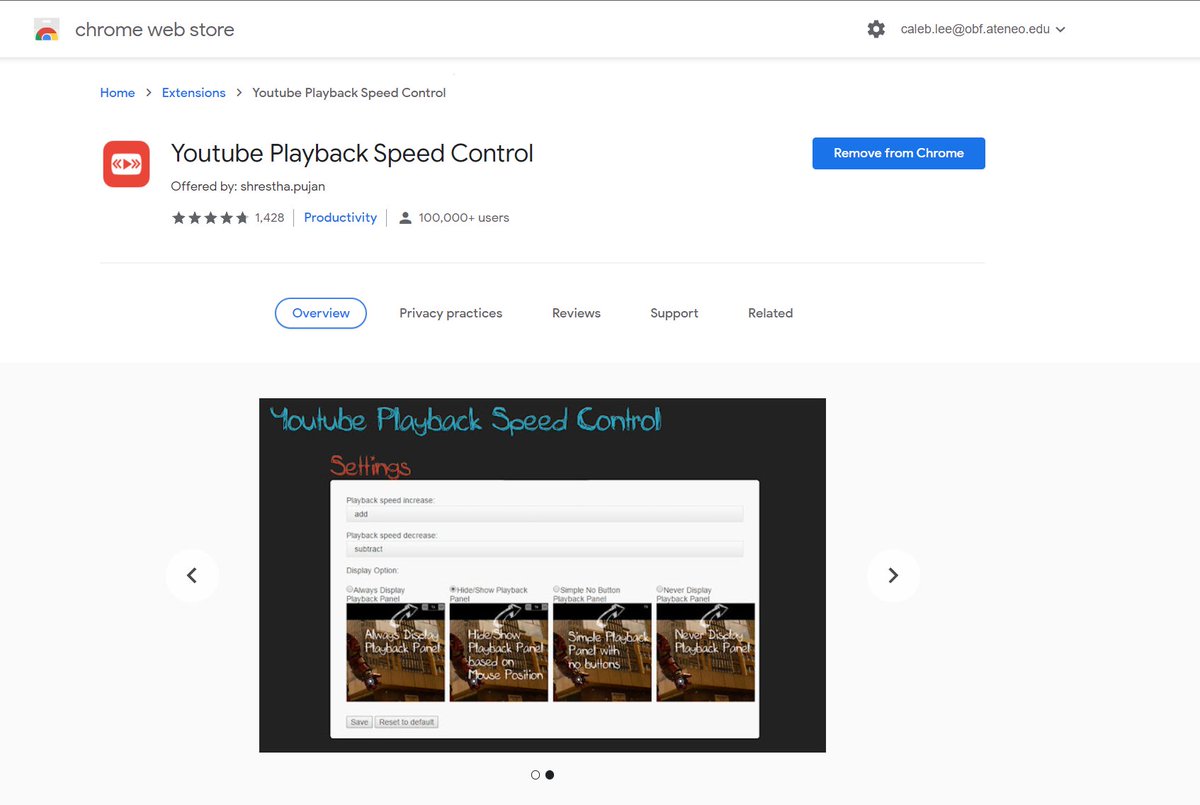
Task: Open the Extensions breadcrumb link
Action: [194, 93]
